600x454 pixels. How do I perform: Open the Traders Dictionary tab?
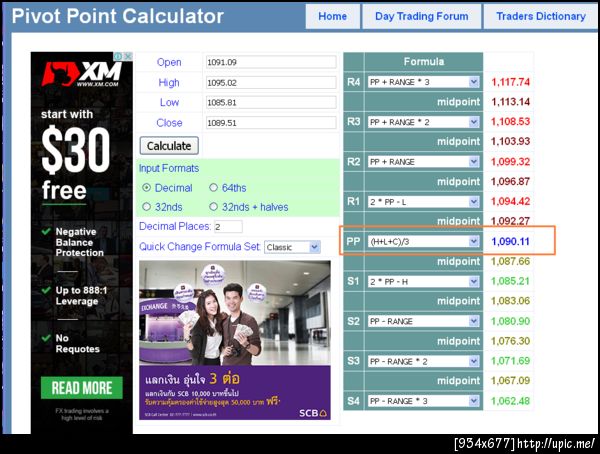pos(541,16)
